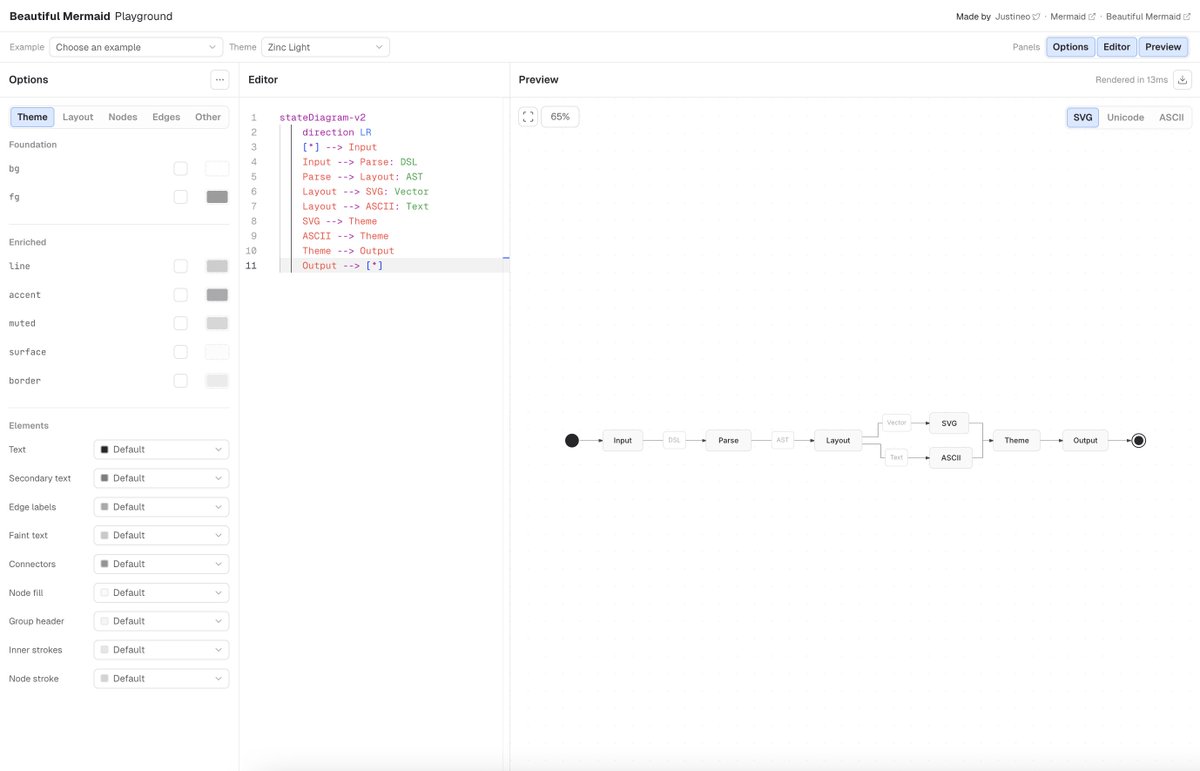
Task: Open the Beautiful Mermaid external link
Action: click(1148, 17)
